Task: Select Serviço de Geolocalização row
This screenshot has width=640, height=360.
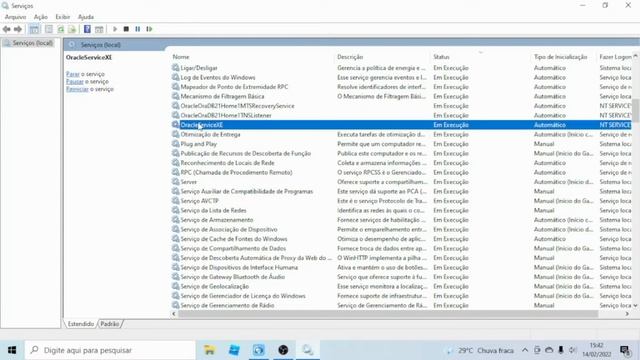Action: point(401,287)
